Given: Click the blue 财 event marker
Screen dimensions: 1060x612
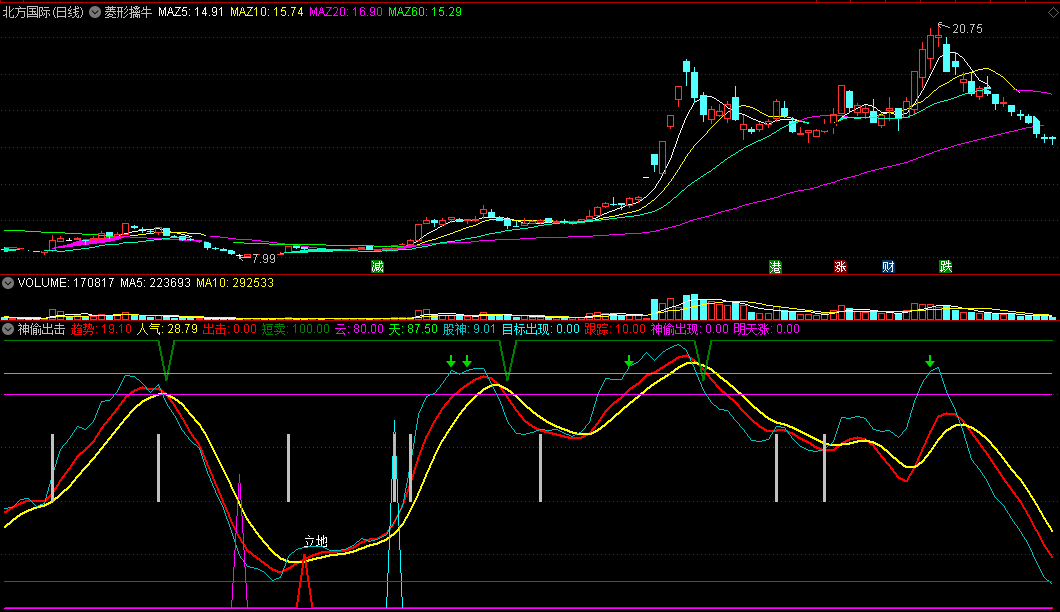Looking at the screenshot, I should tap(888, 267).
